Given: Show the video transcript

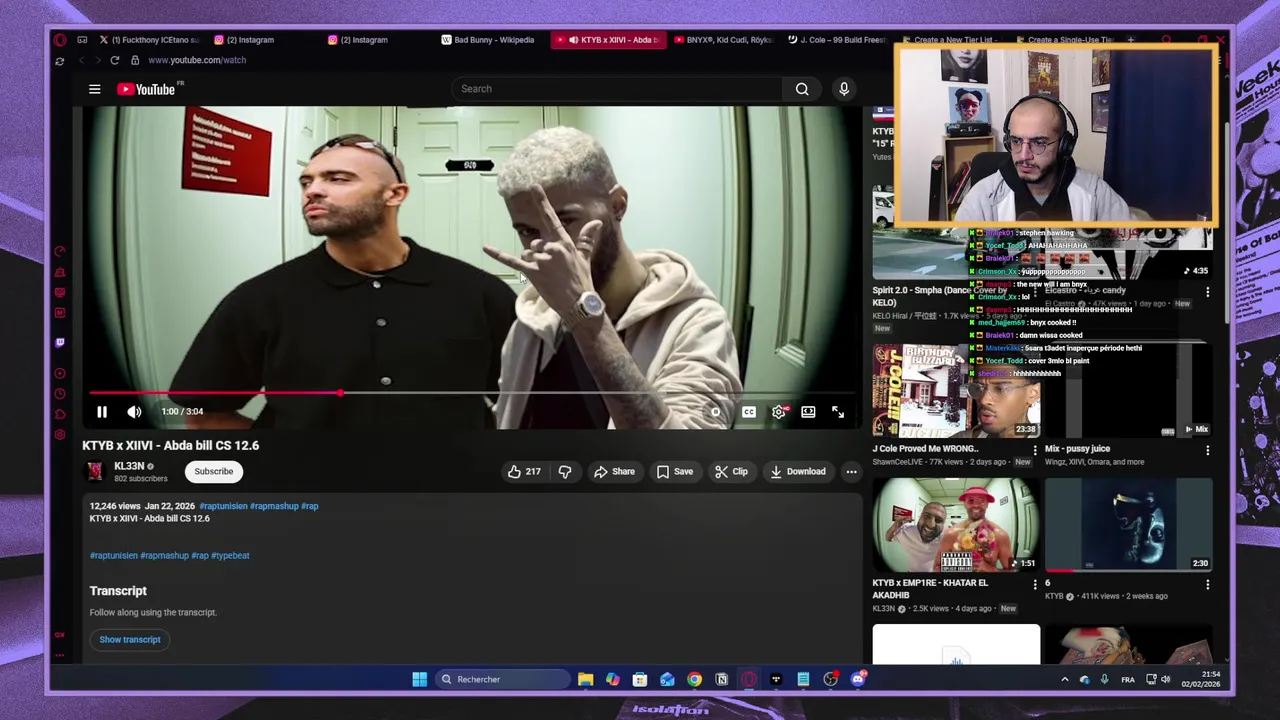Looking at the screenshot, I should click(130, 639).
